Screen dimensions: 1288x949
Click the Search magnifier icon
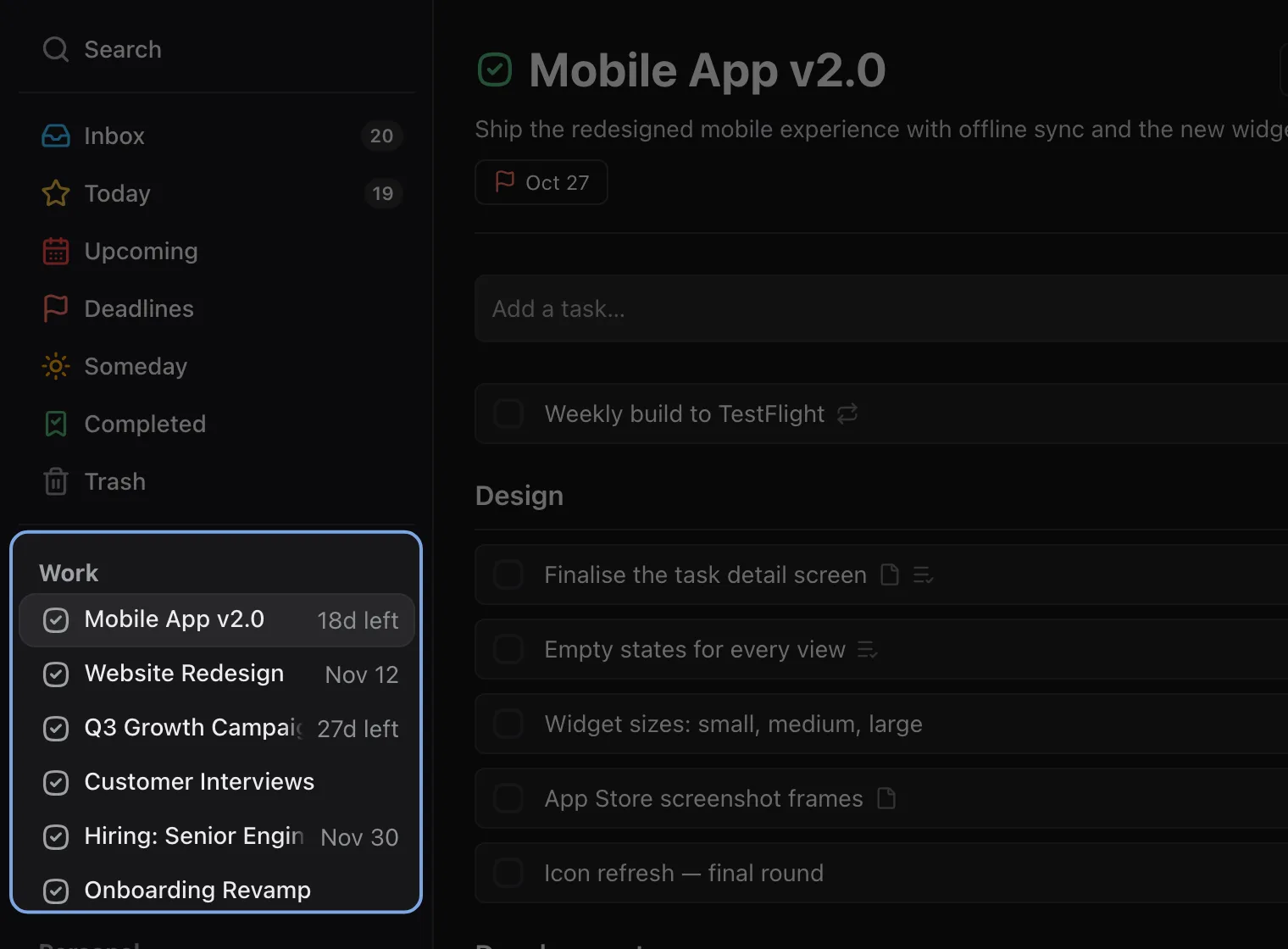point(56,49)
